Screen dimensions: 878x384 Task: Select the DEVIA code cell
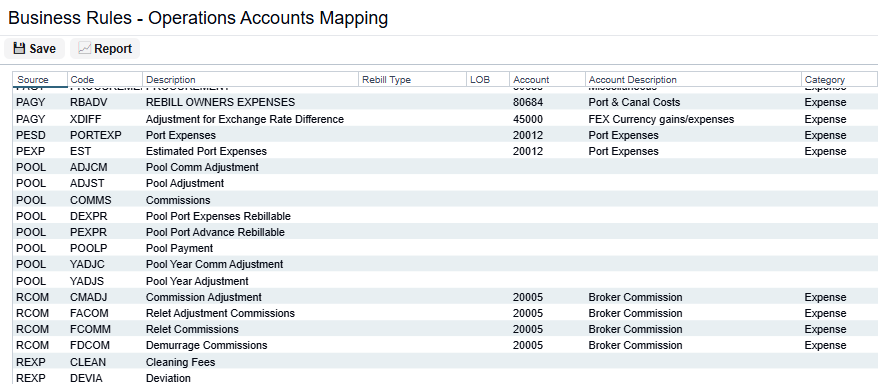[x=86, y=378]
